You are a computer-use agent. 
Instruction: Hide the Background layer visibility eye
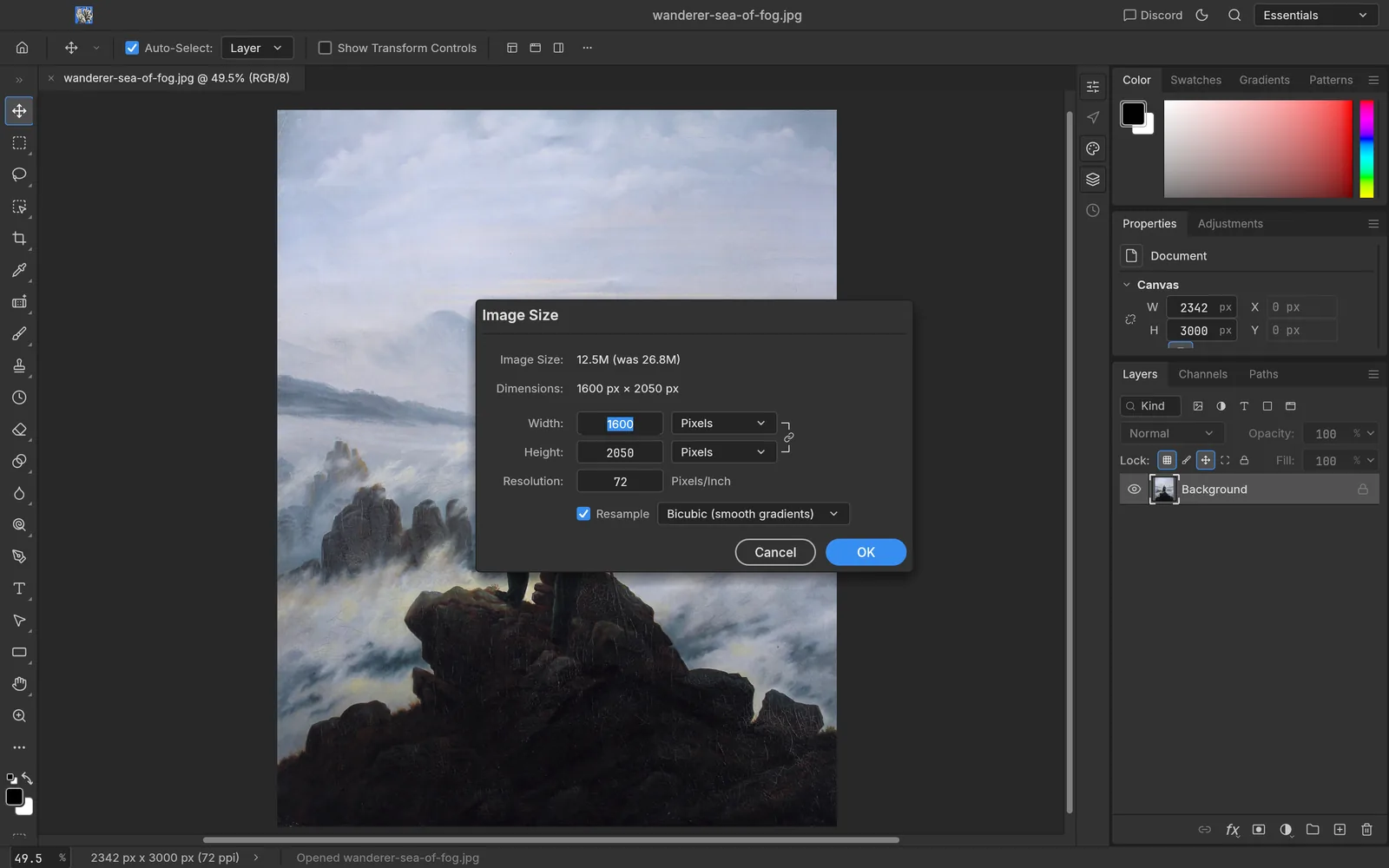(x=1134, y=490)
